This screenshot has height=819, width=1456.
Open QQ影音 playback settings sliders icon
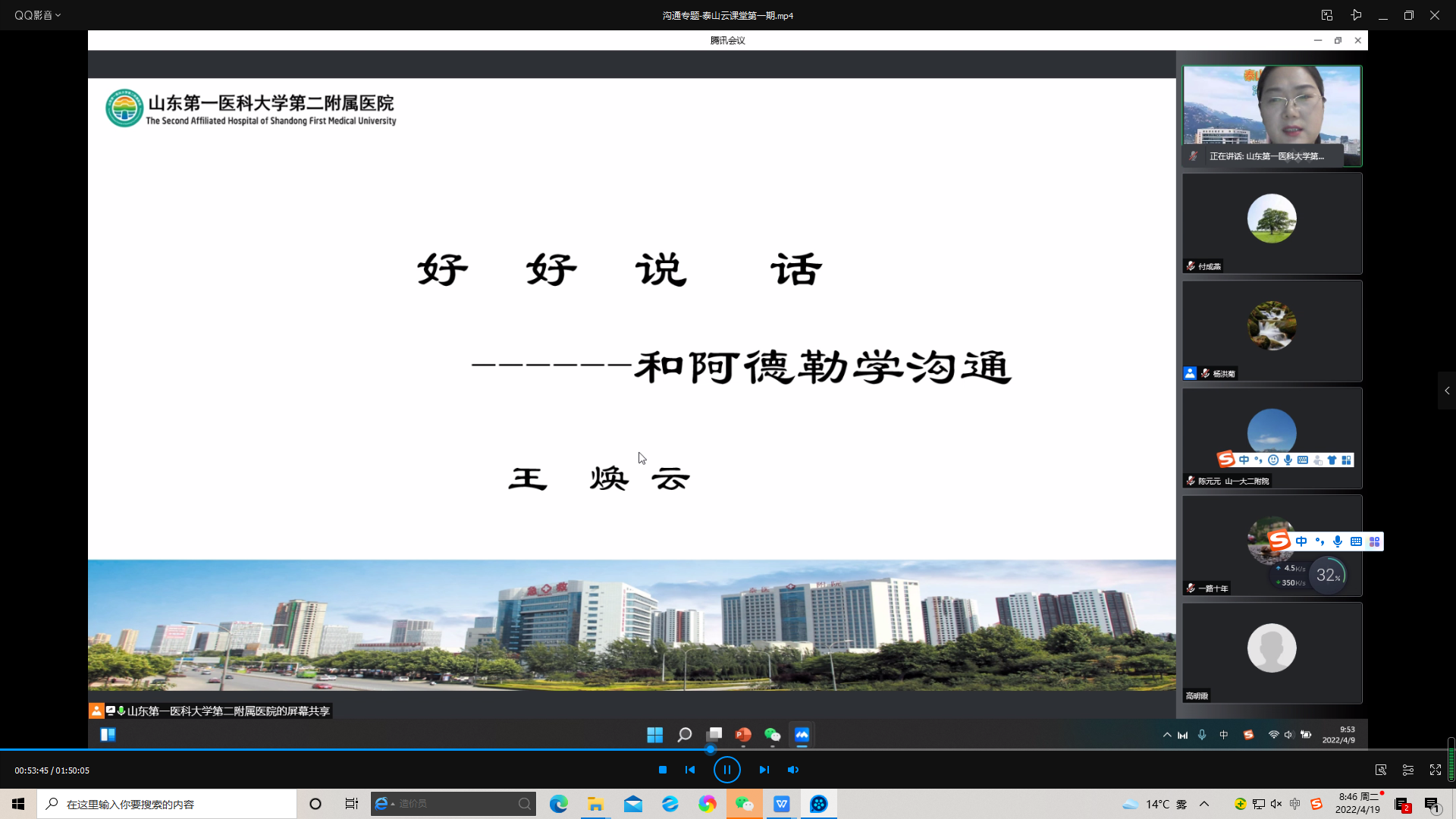[x=1408, y=770]
